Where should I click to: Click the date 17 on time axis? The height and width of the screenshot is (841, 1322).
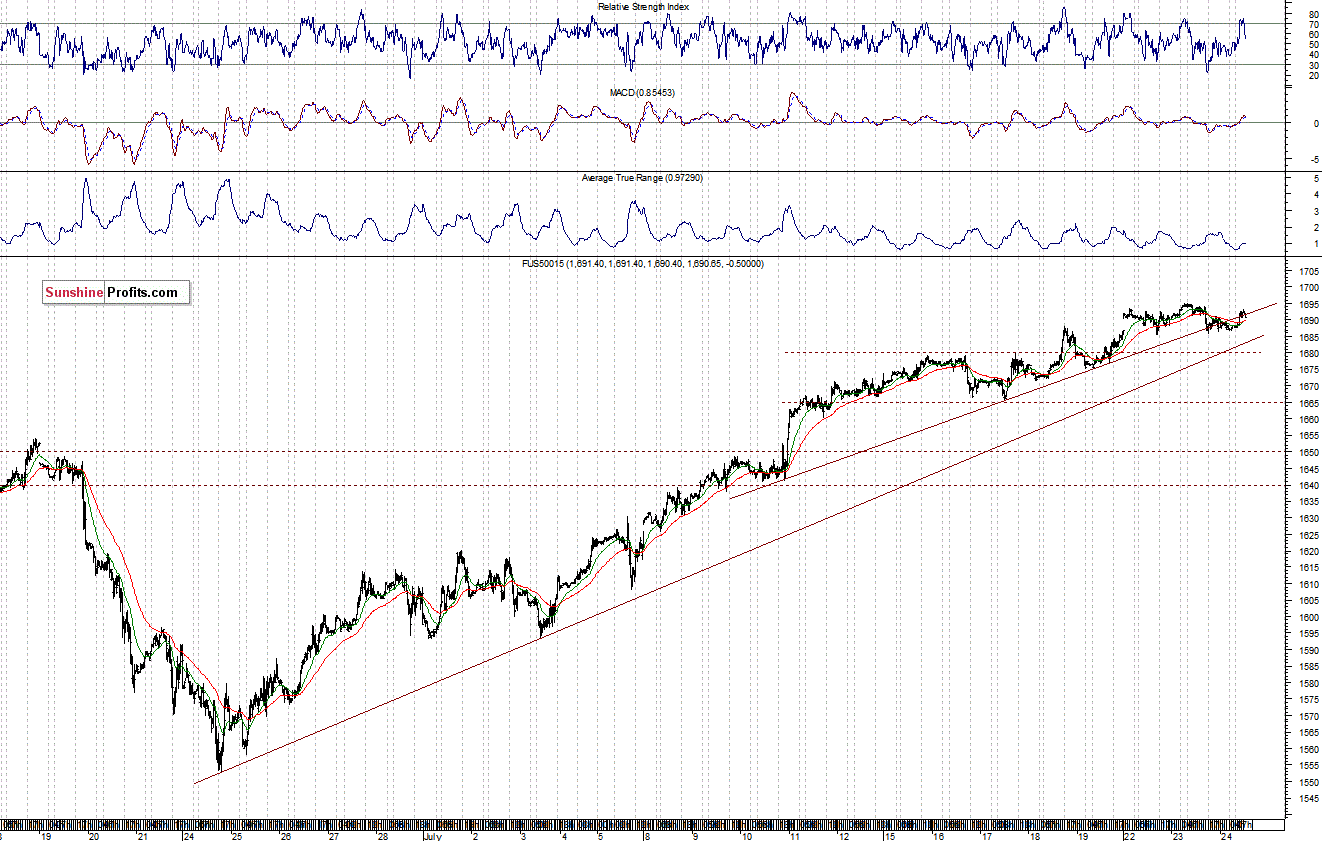(x=987, y=835)
